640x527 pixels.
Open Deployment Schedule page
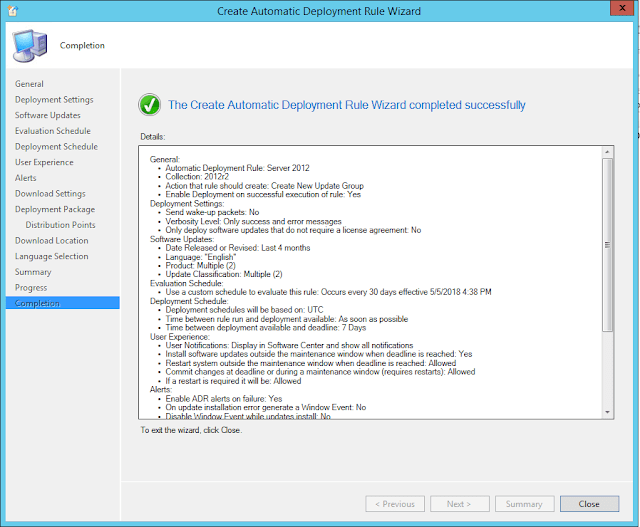[56, 147]
